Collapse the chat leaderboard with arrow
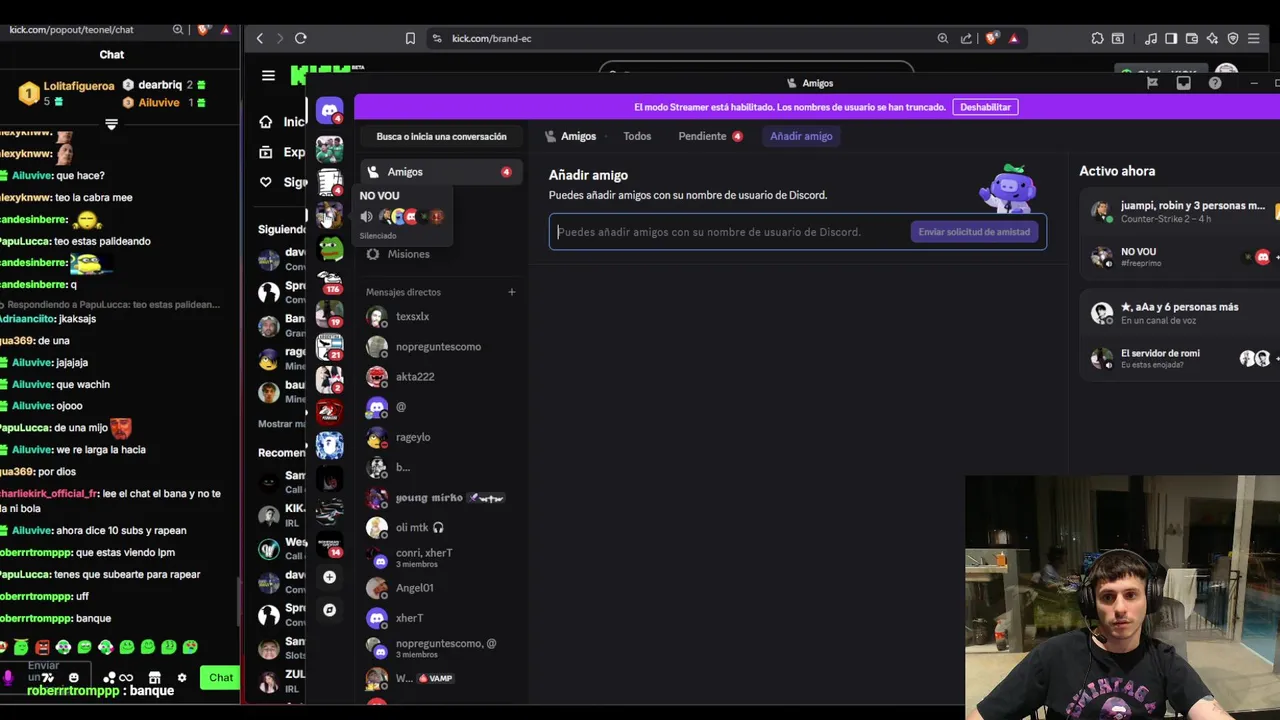 (111, 124)
